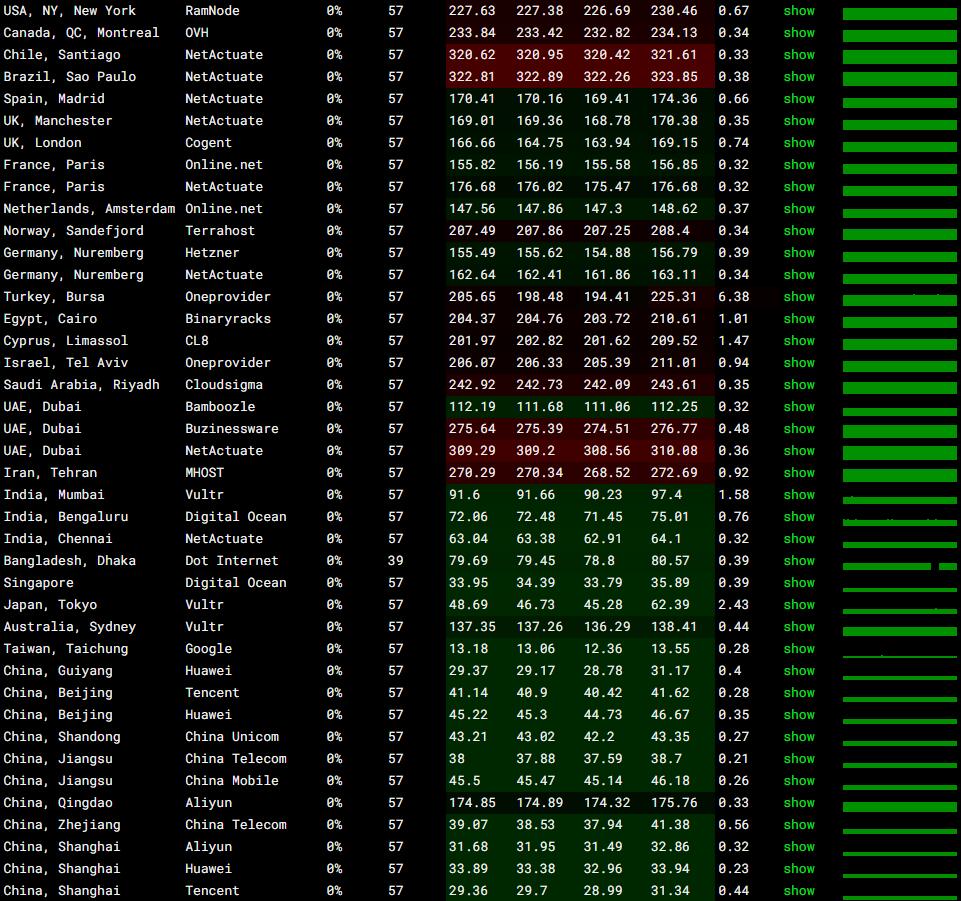Click the 'MHOST' provider name
Viewport: 961px width, 901px height.
[x=205, y=473]
